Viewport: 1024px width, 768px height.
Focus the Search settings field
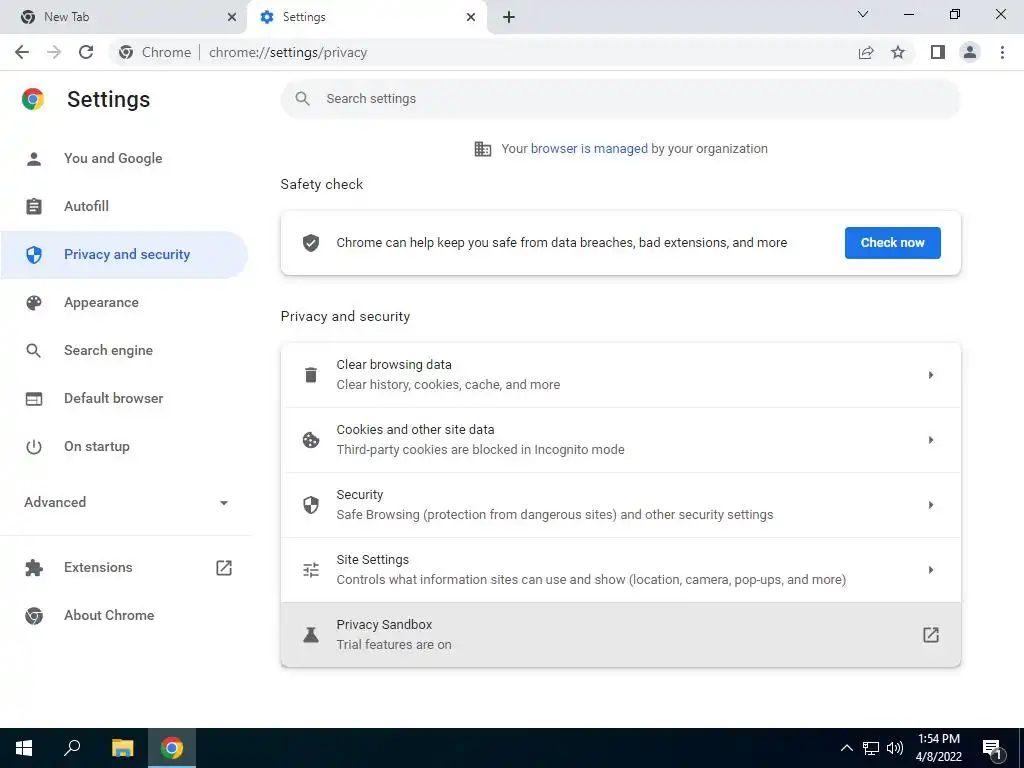[620, 99]
